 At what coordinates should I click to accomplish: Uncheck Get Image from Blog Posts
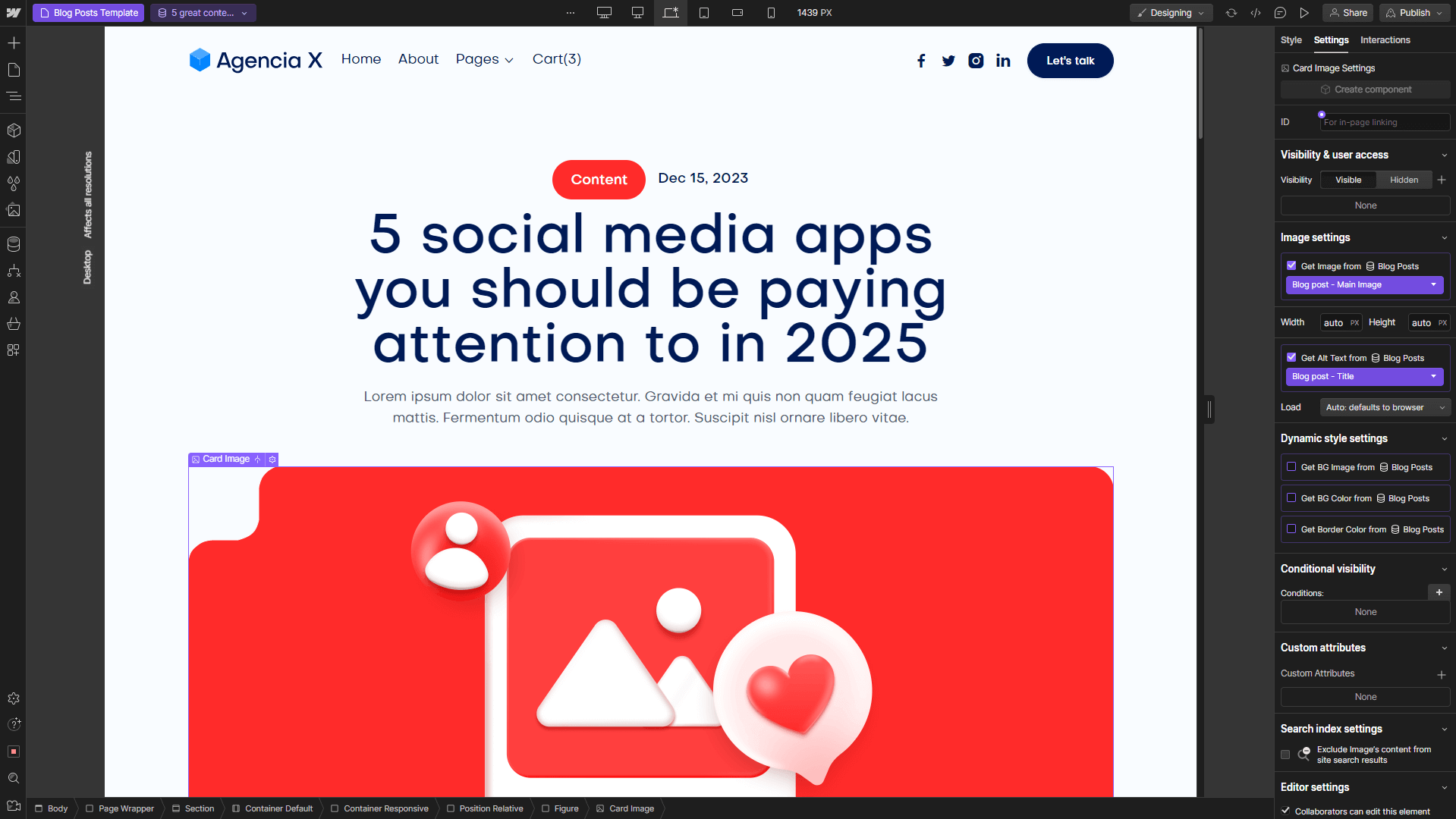coord(1292,265)
